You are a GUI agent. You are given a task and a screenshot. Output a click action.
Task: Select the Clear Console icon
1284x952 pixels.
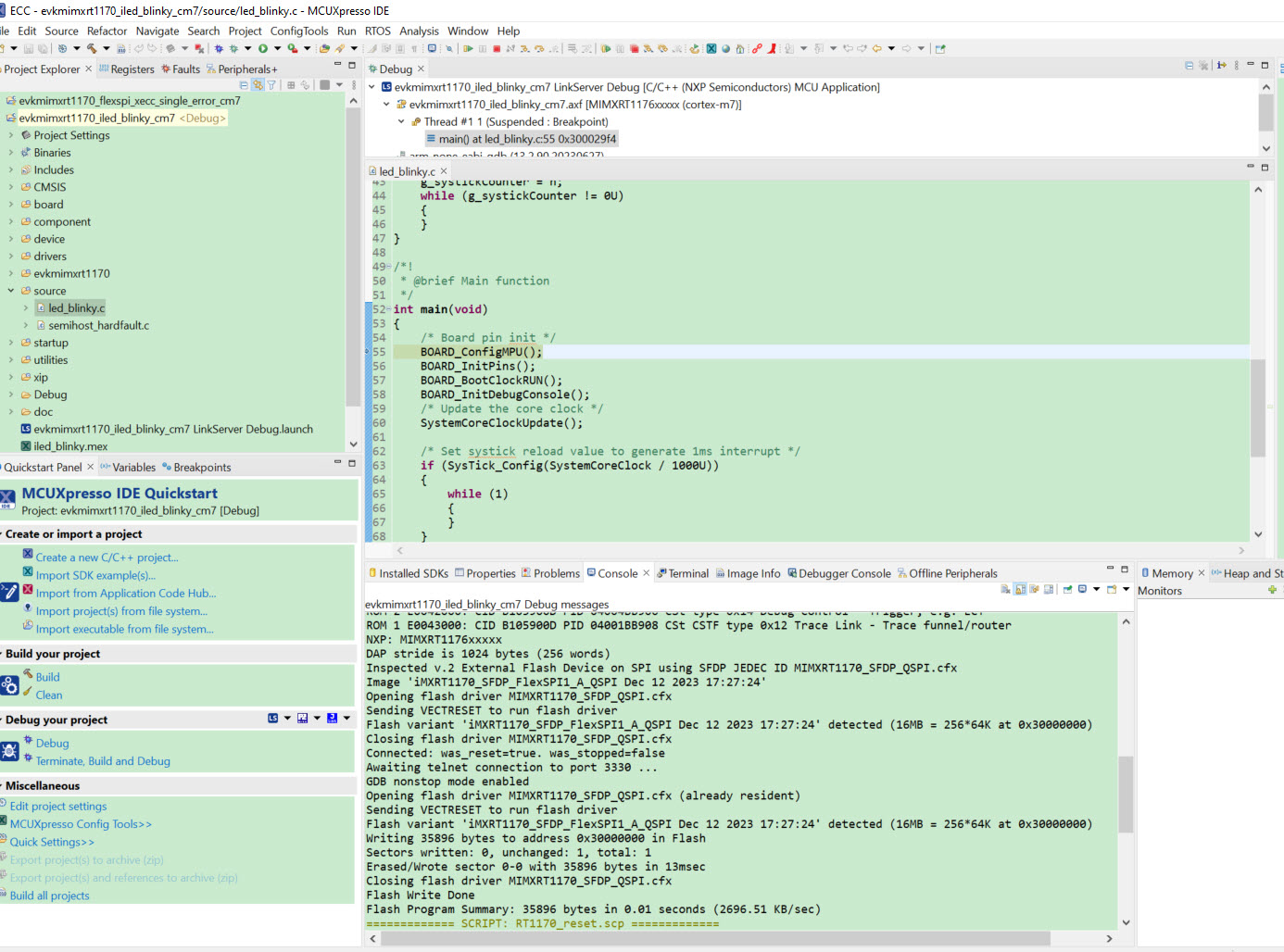[x=1006, y=589]
